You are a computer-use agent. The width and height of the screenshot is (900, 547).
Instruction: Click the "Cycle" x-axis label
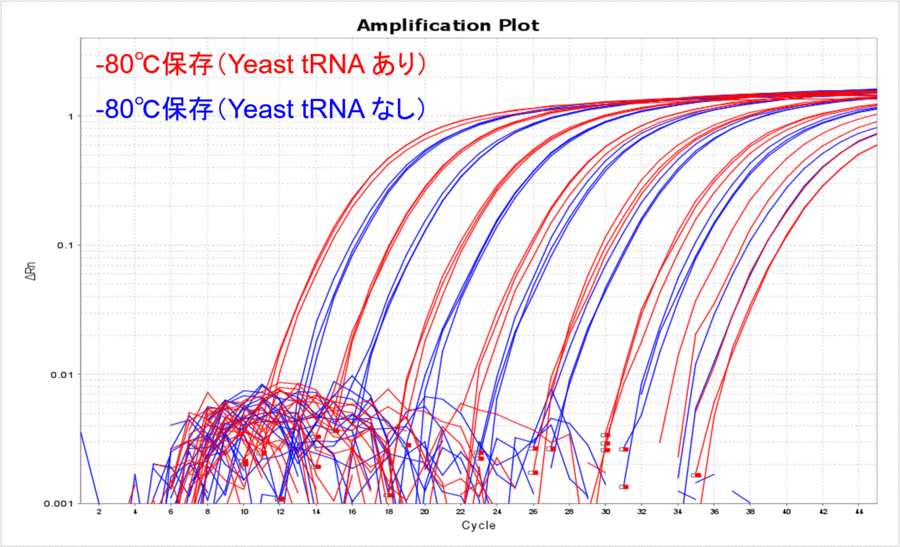(477, 526)
